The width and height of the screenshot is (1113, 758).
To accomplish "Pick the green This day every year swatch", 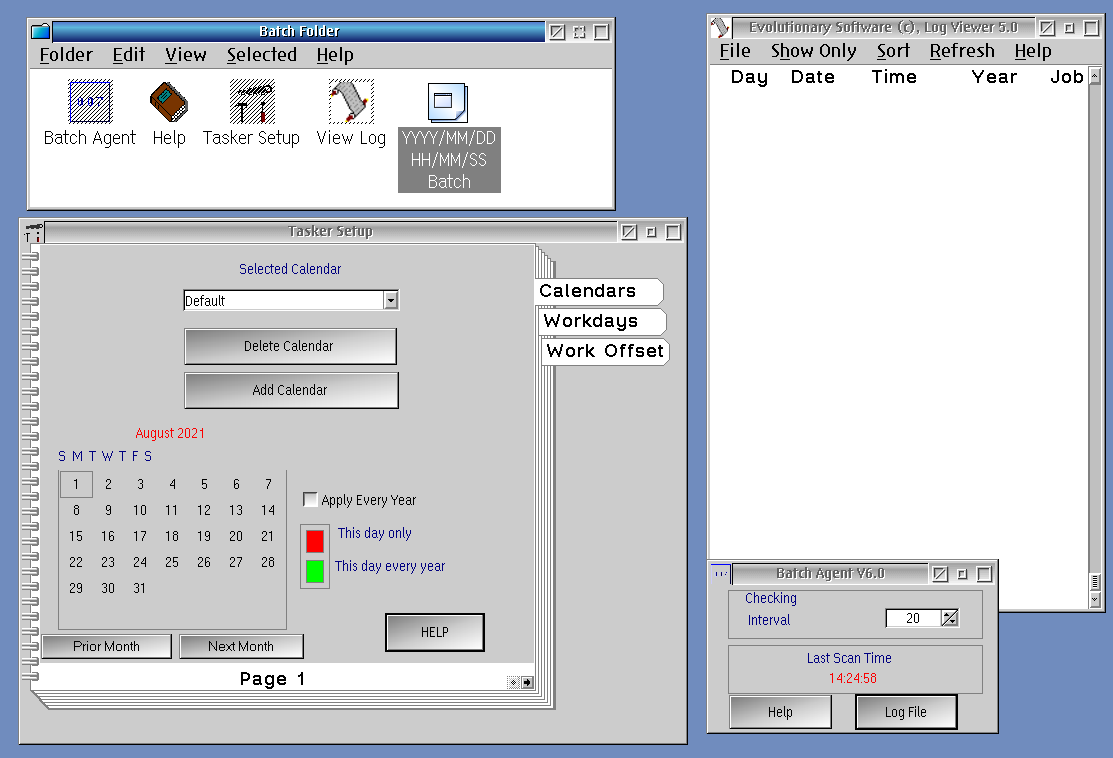I will (315, 571).
